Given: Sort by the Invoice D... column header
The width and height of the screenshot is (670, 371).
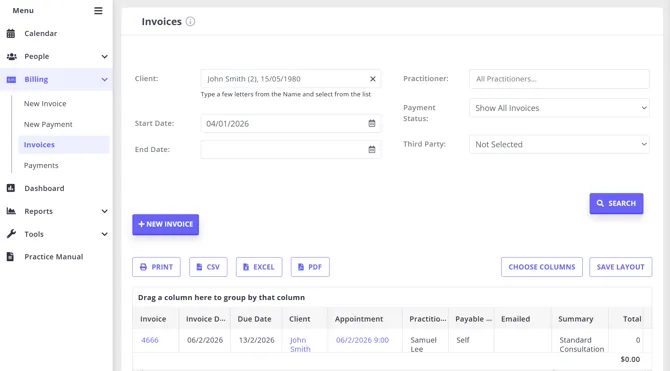Looking at the screenshot, I should point(206,319).
